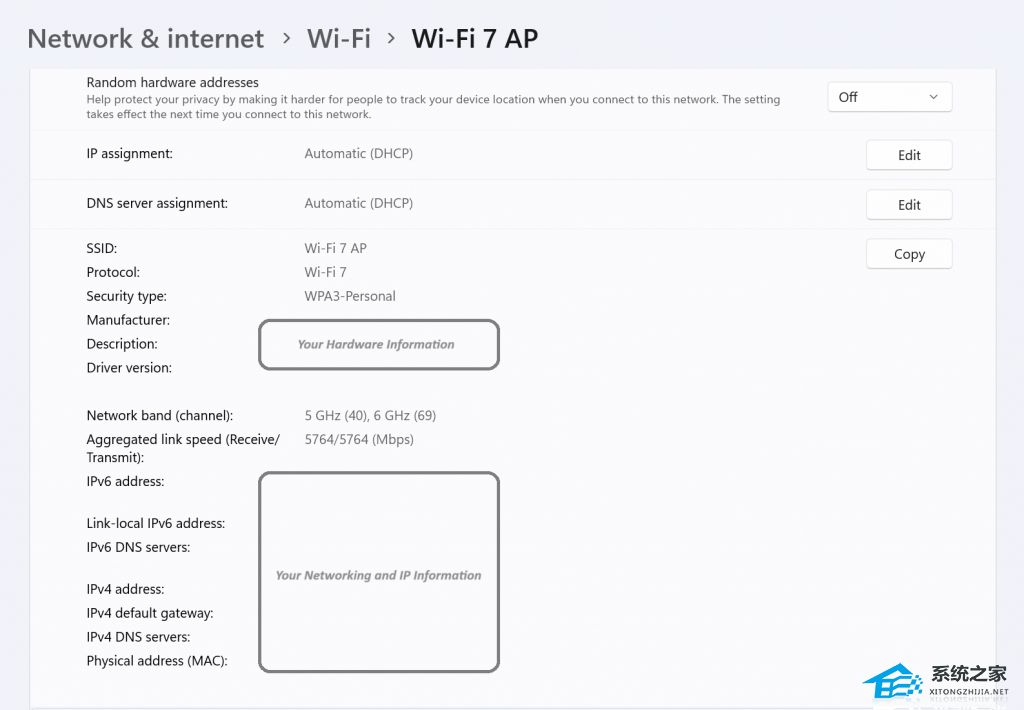Click the IPv4 address: label
Screen dimensions: 1024x710
click(125, 589)
